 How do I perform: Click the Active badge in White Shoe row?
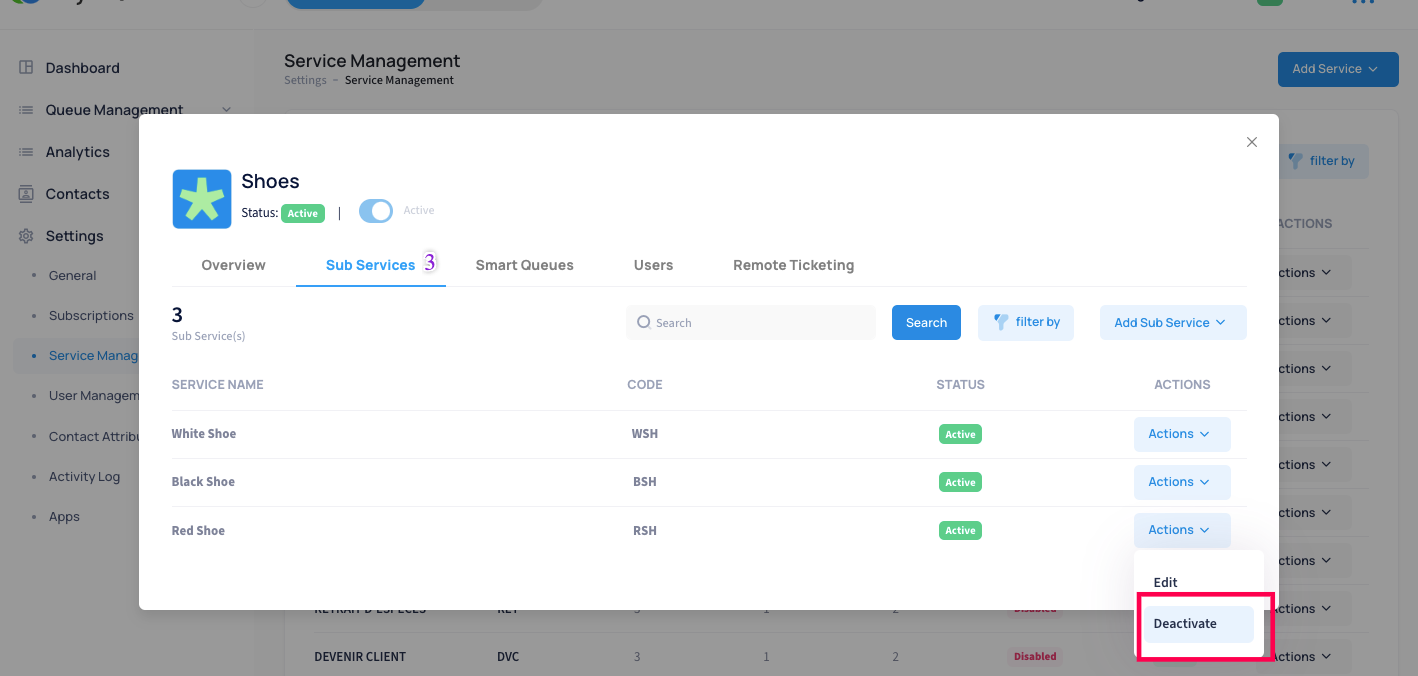(x=960, y=434)
